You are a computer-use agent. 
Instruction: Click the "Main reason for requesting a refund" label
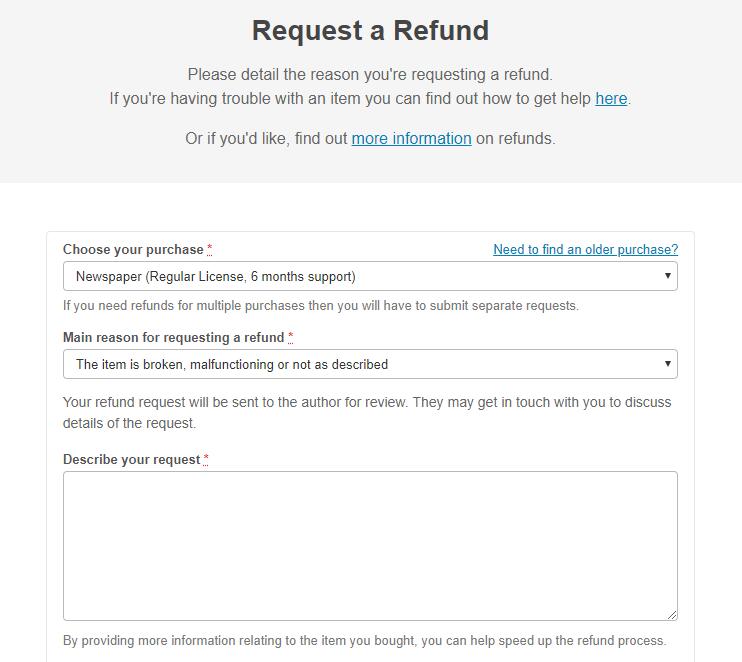coord(173,337)
